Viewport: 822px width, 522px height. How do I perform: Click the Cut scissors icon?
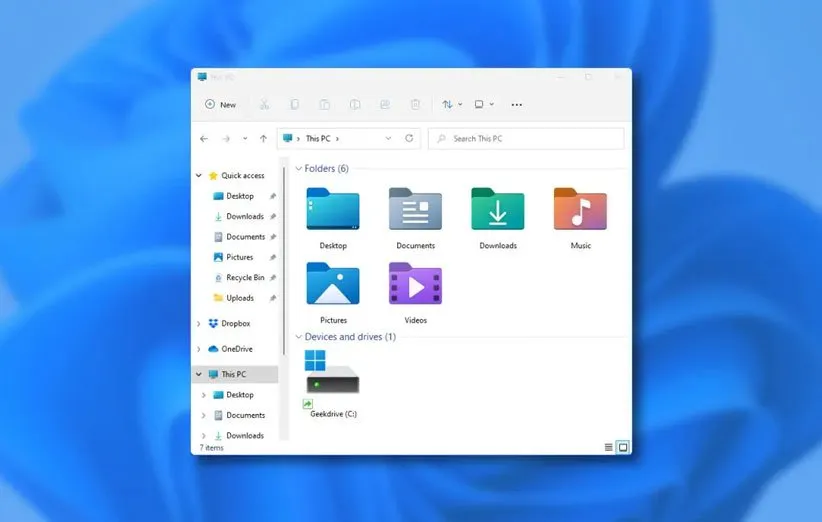click(265, 104)
